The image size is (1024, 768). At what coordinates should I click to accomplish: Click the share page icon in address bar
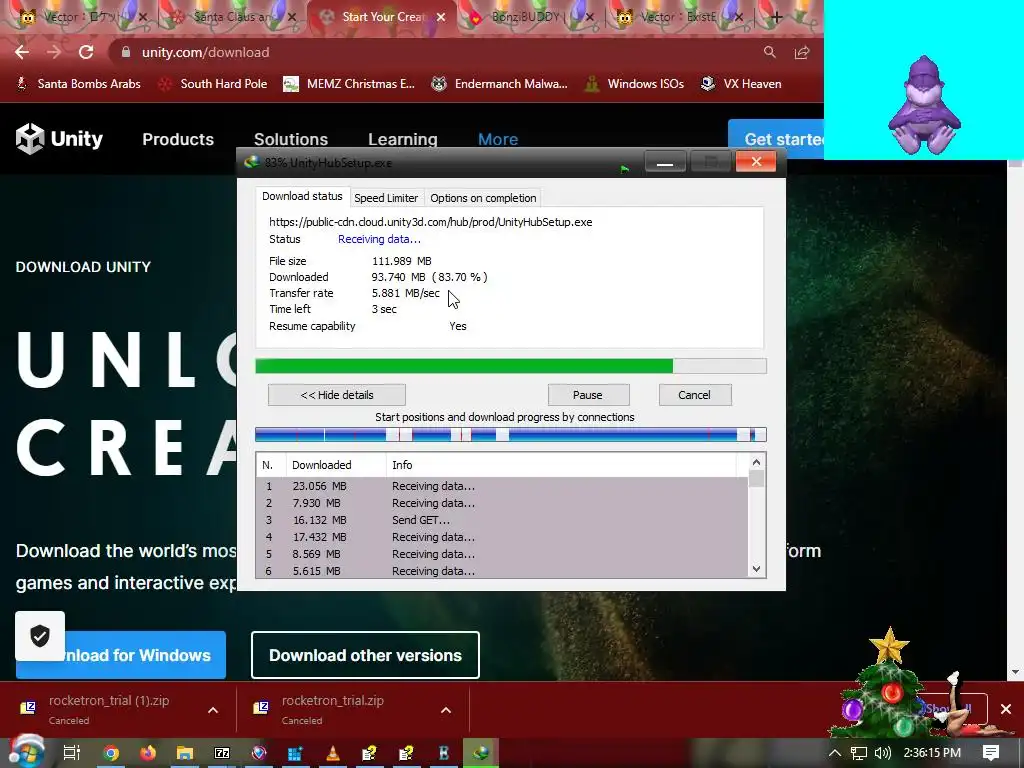[x=802, y=52]
